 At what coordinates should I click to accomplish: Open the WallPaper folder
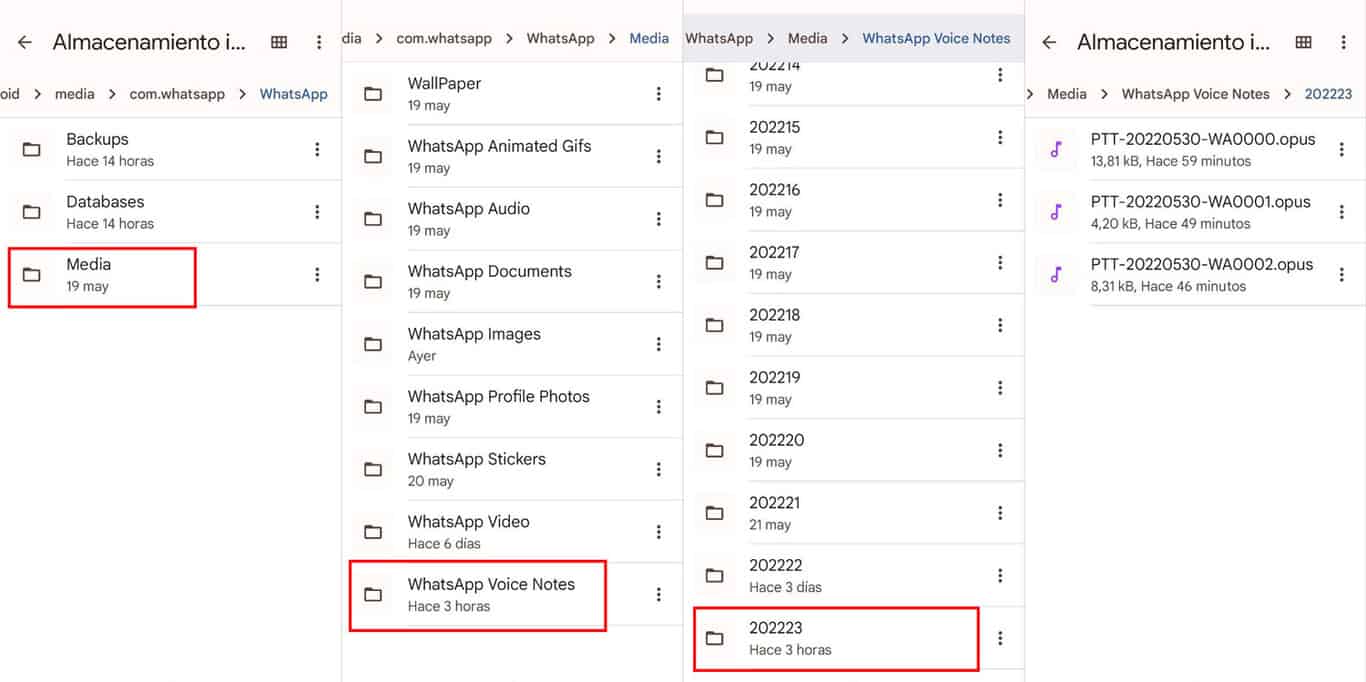pos(444,93)
